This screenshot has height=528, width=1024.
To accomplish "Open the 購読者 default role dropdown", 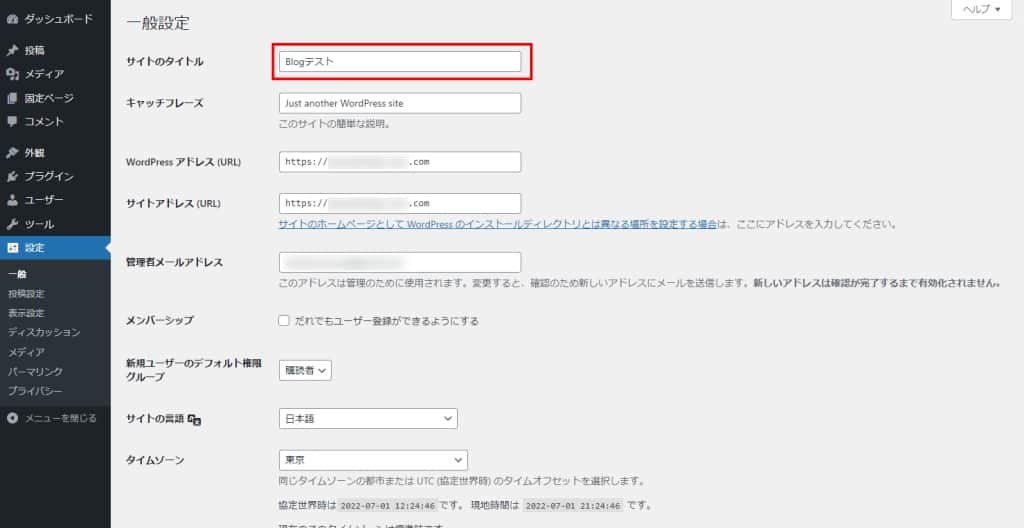I will point(305,370).
